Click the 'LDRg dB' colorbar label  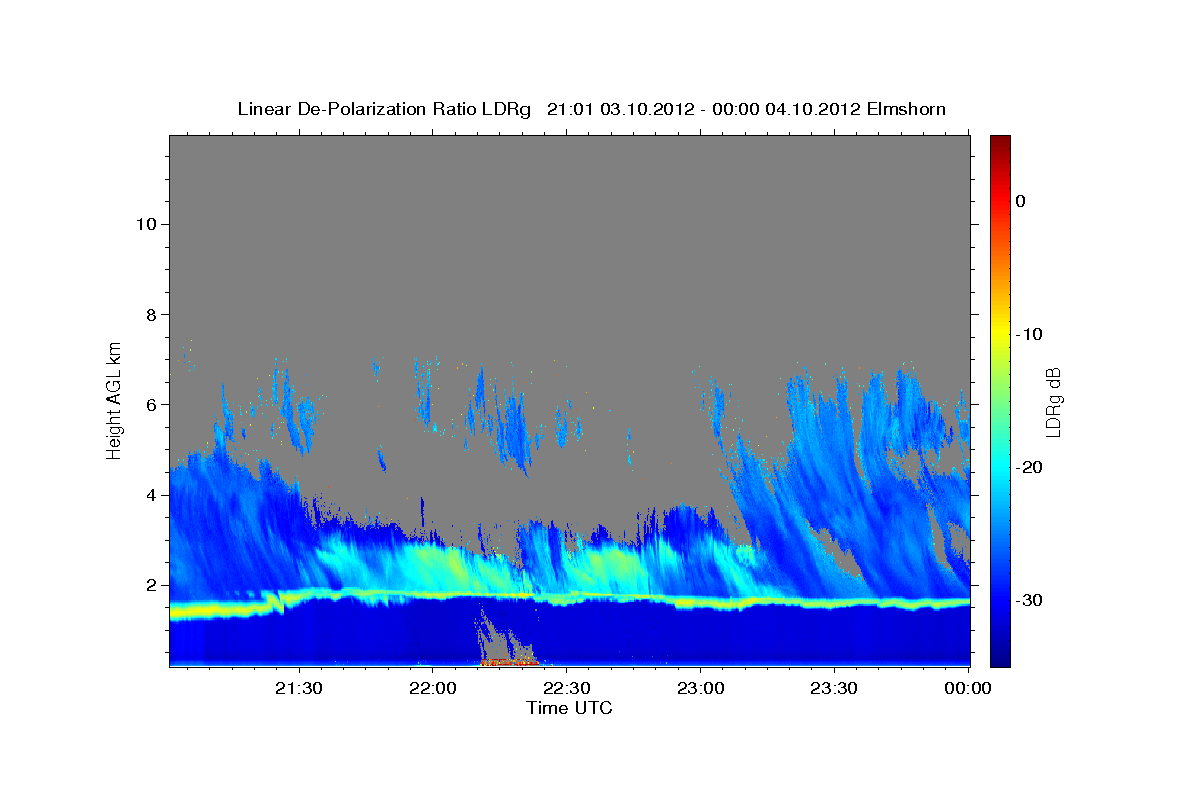click(x=1053, y=401)
